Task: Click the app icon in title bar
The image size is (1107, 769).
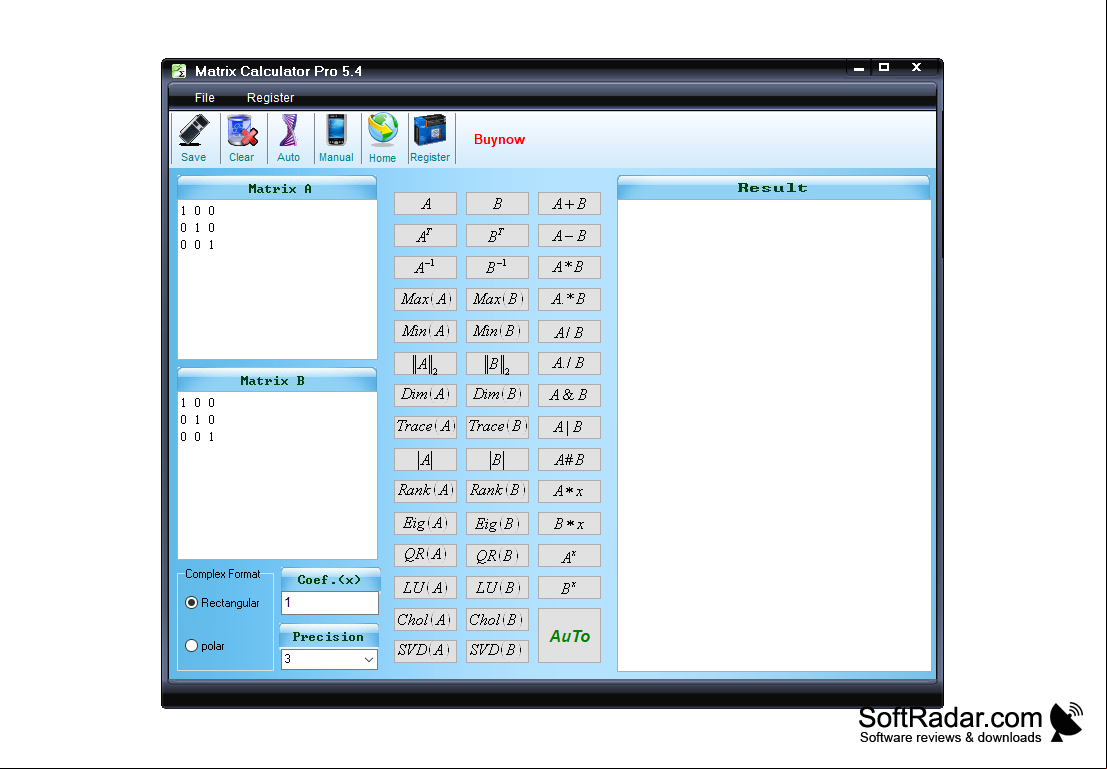Action: click(x=179, y=71)
